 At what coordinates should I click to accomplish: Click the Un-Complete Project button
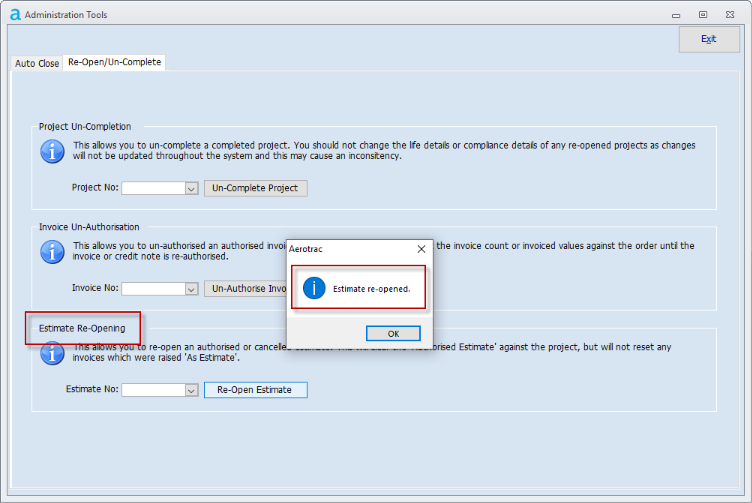[x=255, y=188]
